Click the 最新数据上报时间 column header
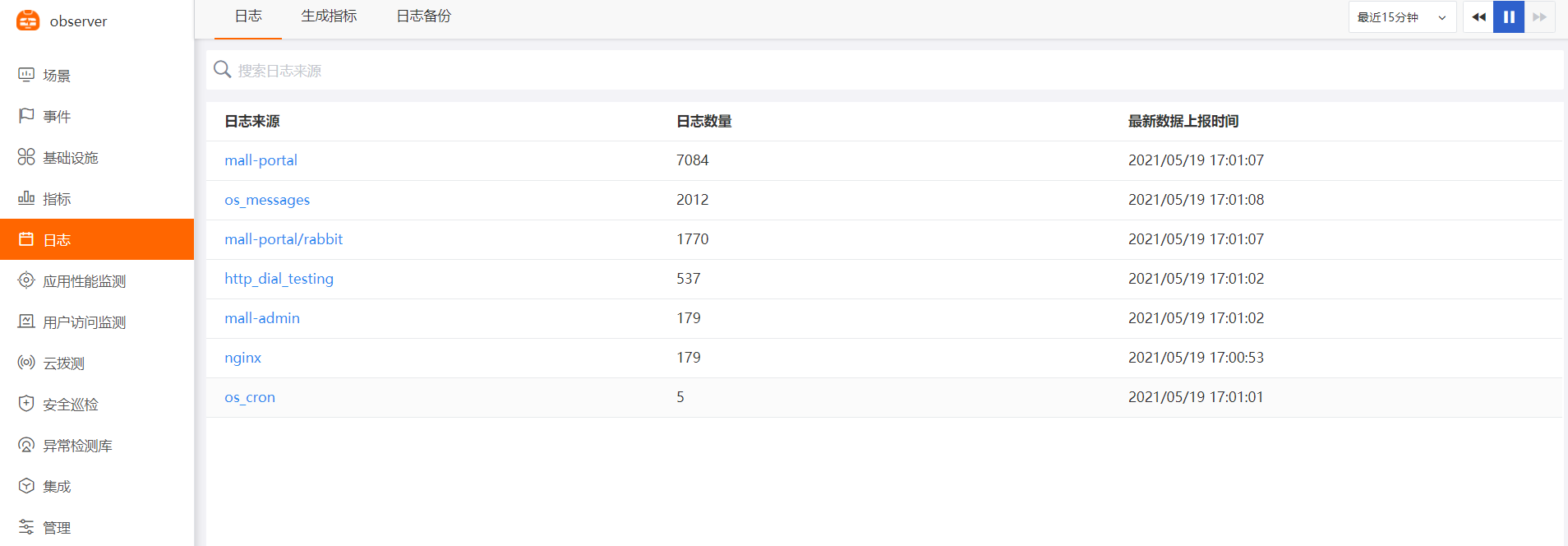 point(1183,121)
